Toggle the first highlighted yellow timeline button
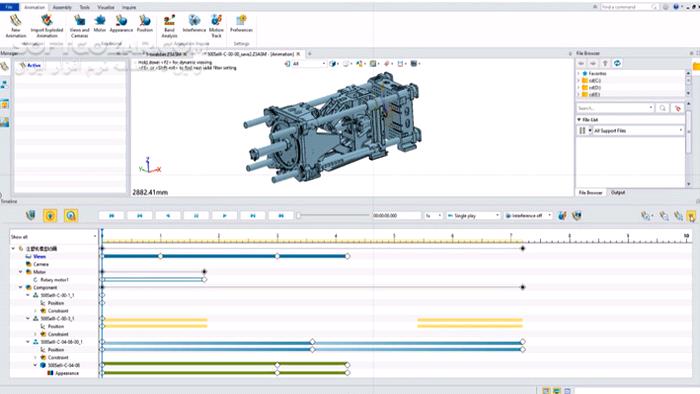Image resolution: width=700 pixels, height=394 pixels. tap(50, 216)
